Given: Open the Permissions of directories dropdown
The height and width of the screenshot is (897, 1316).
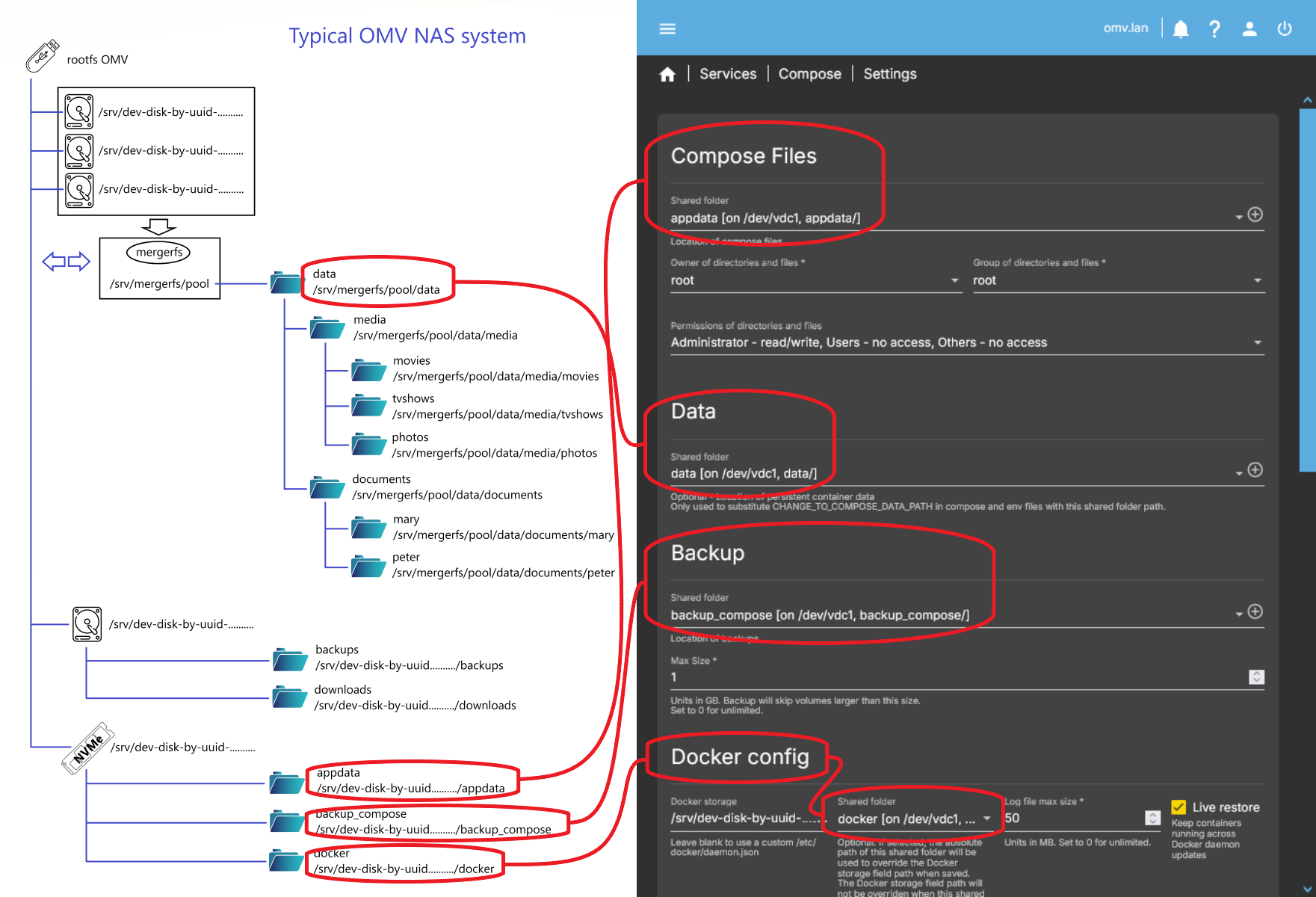Looking at the screenshot, I should [1257, 342].
